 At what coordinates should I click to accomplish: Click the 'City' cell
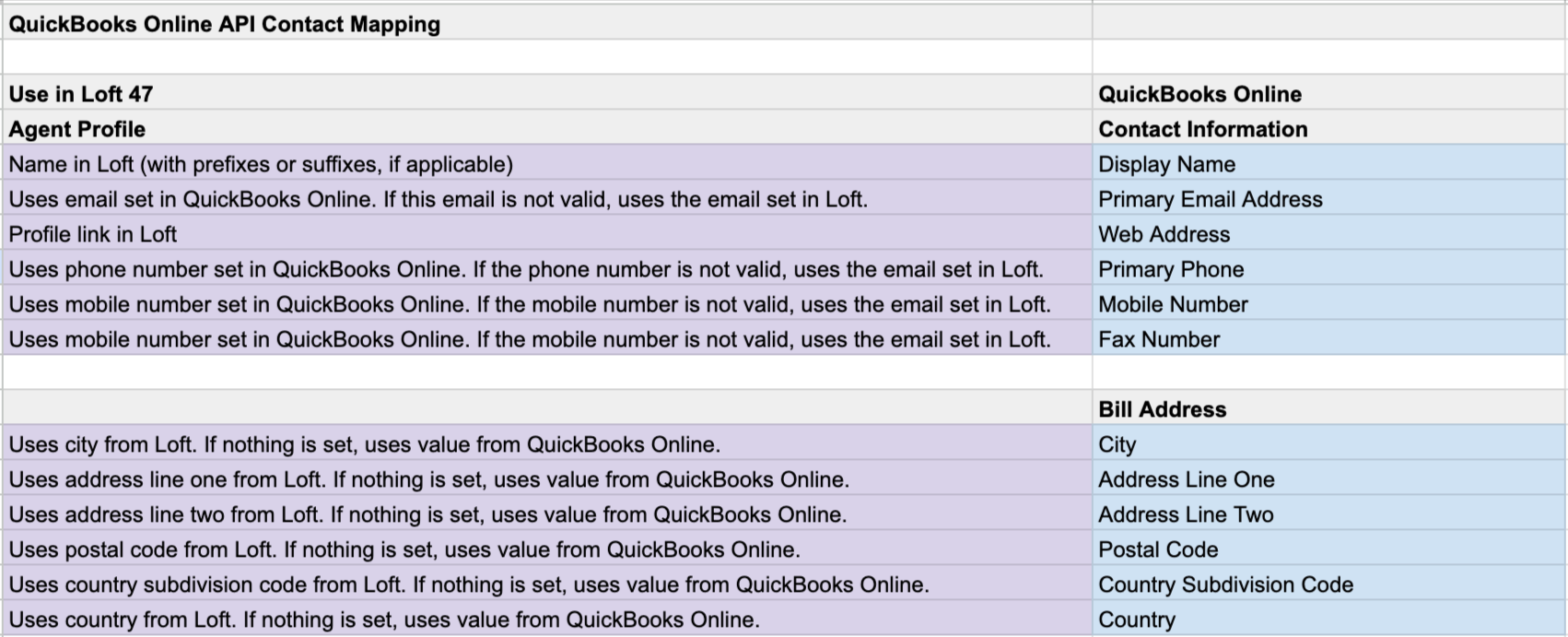(x=1329, y=443)
